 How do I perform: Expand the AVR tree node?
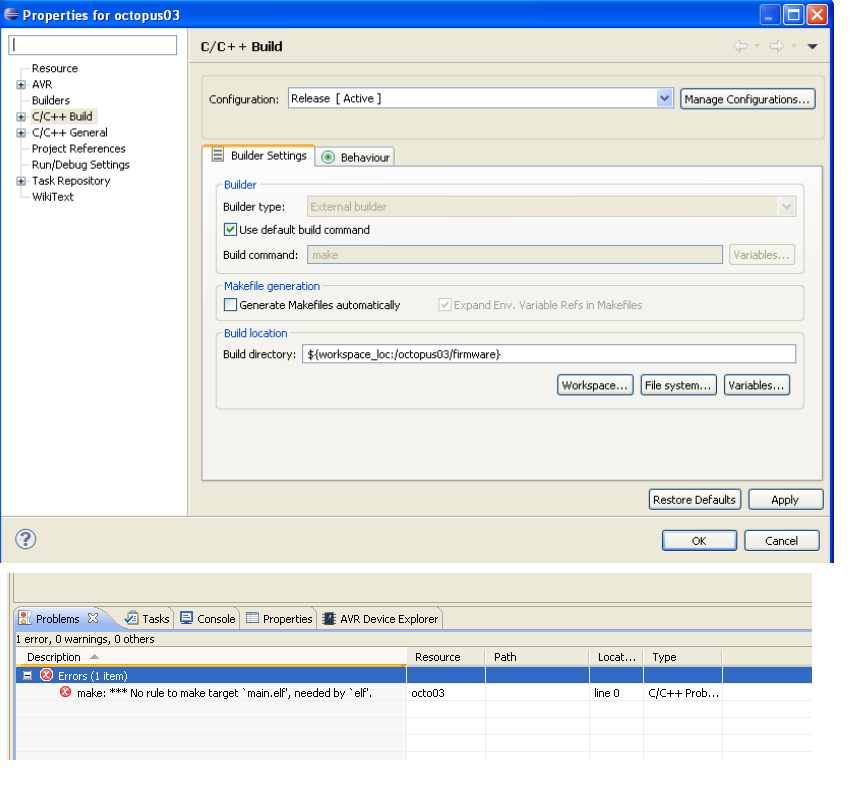(x=21, y=85)
